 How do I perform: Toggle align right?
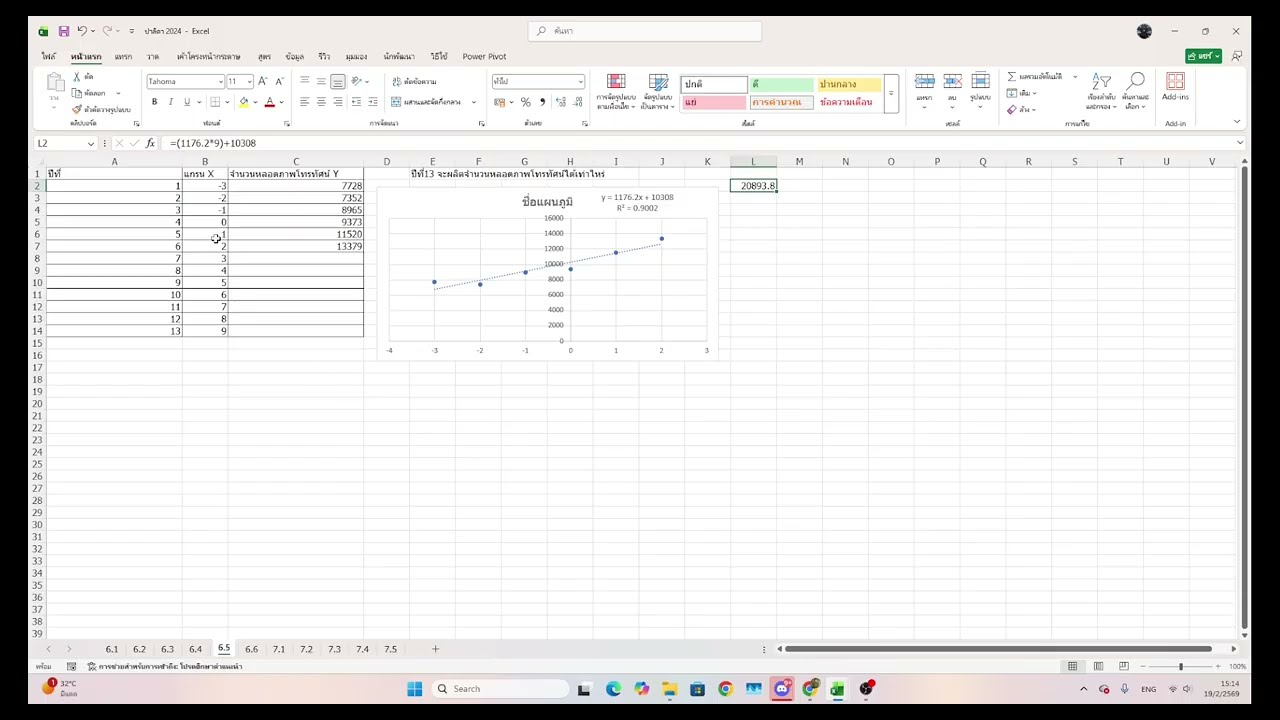pos(338,102)
